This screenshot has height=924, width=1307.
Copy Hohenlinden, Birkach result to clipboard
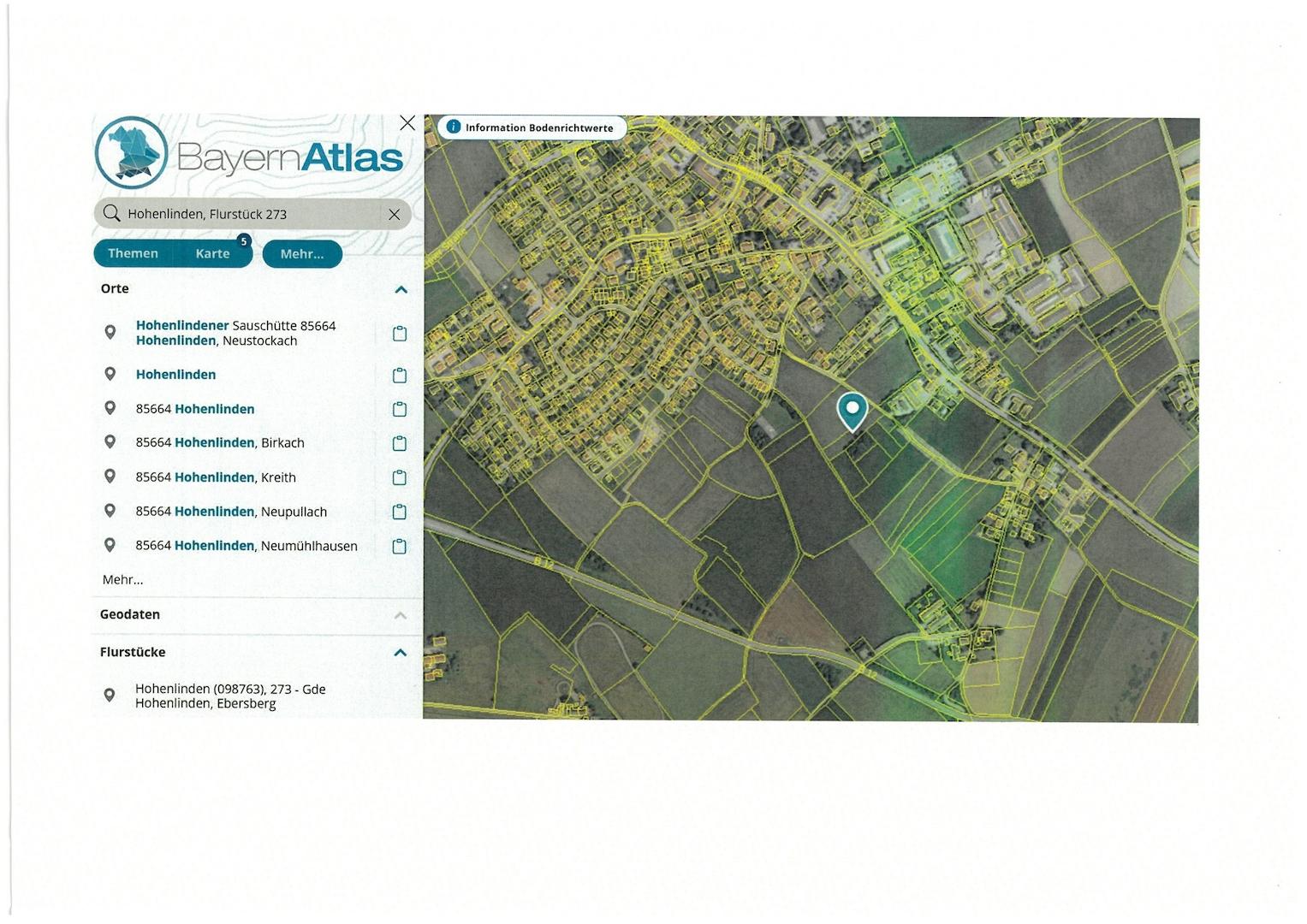pos(399,443)
